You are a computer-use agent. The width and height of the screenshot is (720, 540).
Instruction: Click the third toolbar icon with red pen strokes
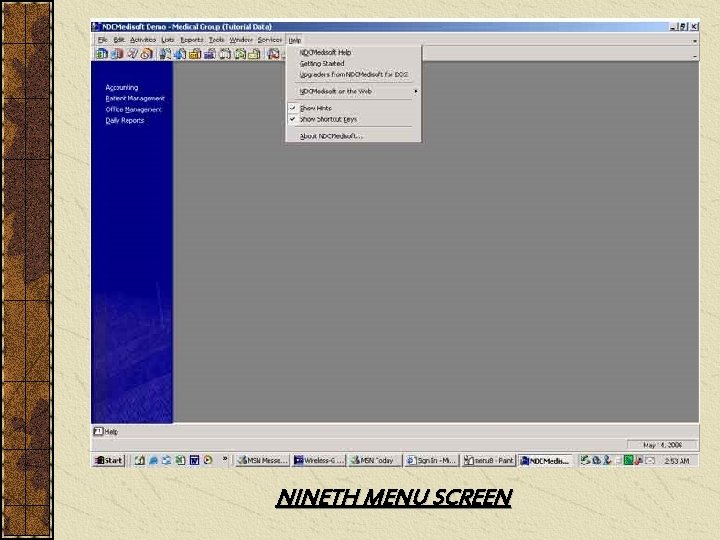pyautogui.click(x=132, y=54)
